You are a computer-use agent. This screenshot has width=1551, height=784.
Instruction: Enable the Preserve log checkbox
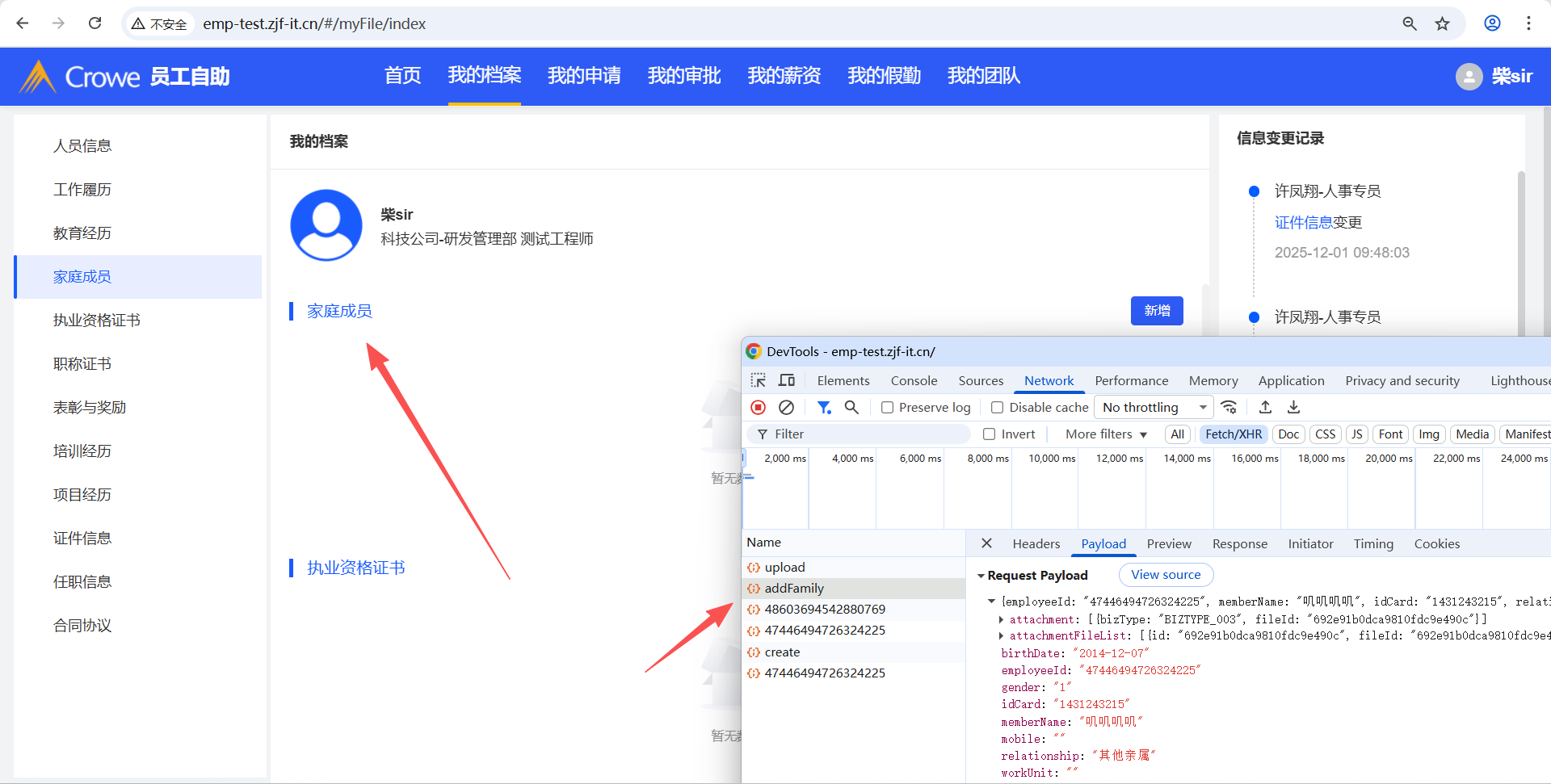tap(887, 408)
